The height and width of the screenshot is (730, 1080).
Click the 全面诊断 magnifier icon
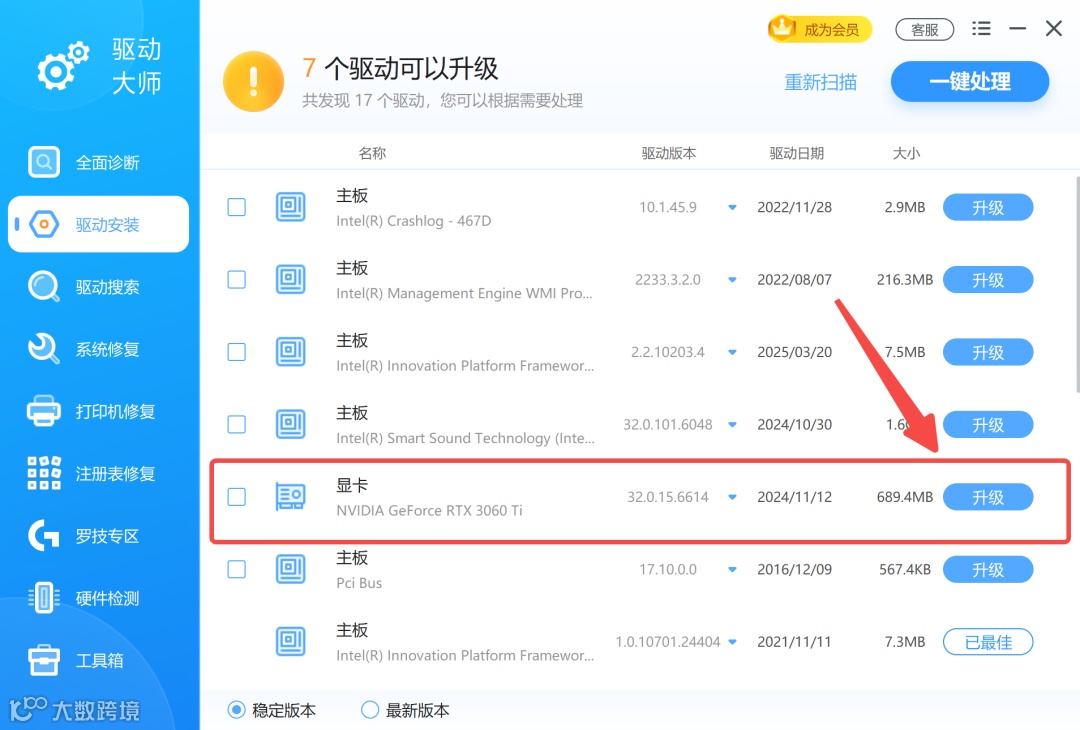coord(43,162)
